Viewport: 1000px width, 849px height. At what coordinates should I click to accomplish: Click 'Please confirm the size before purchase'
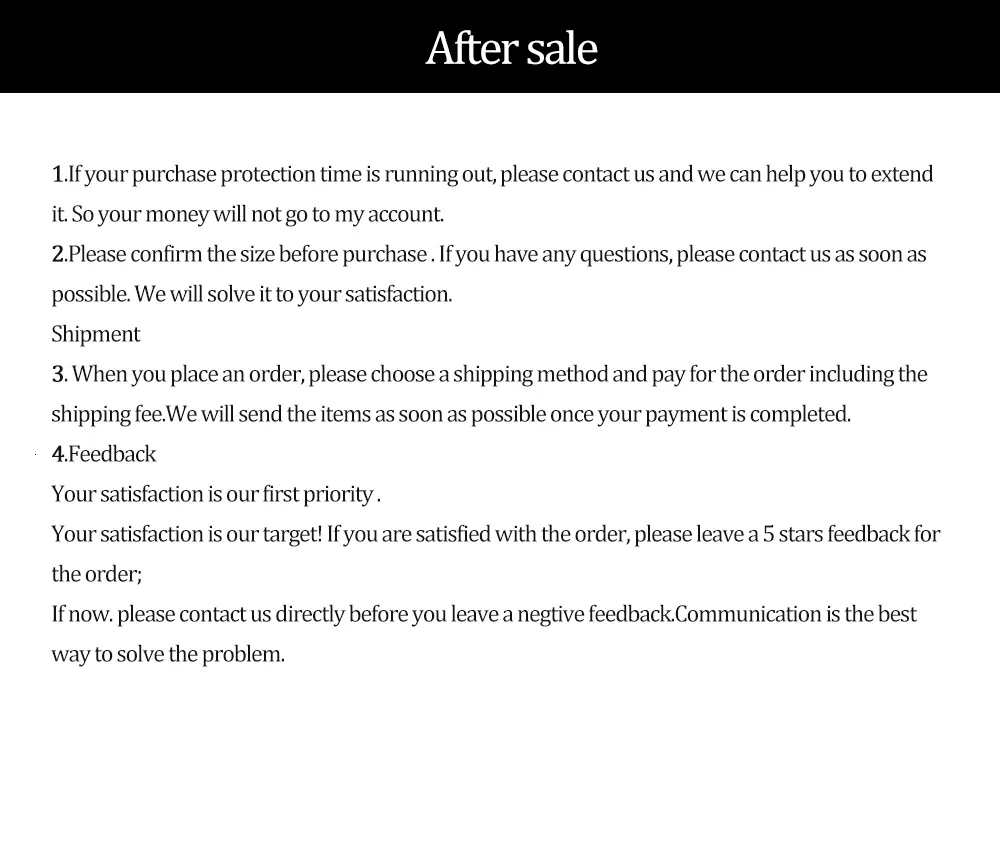coord(247,255)
